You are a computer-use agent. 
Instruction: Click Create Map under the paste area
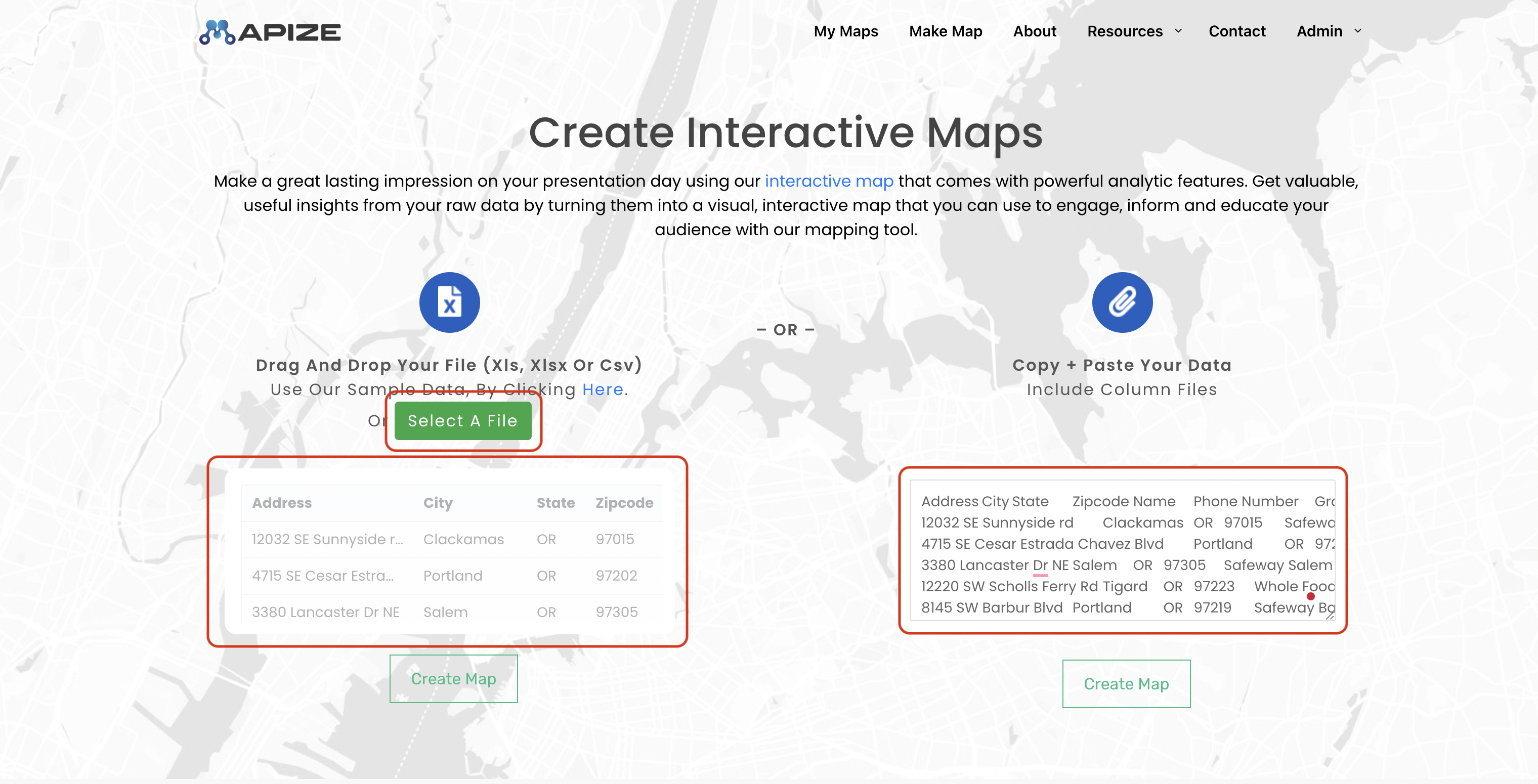1126,684
